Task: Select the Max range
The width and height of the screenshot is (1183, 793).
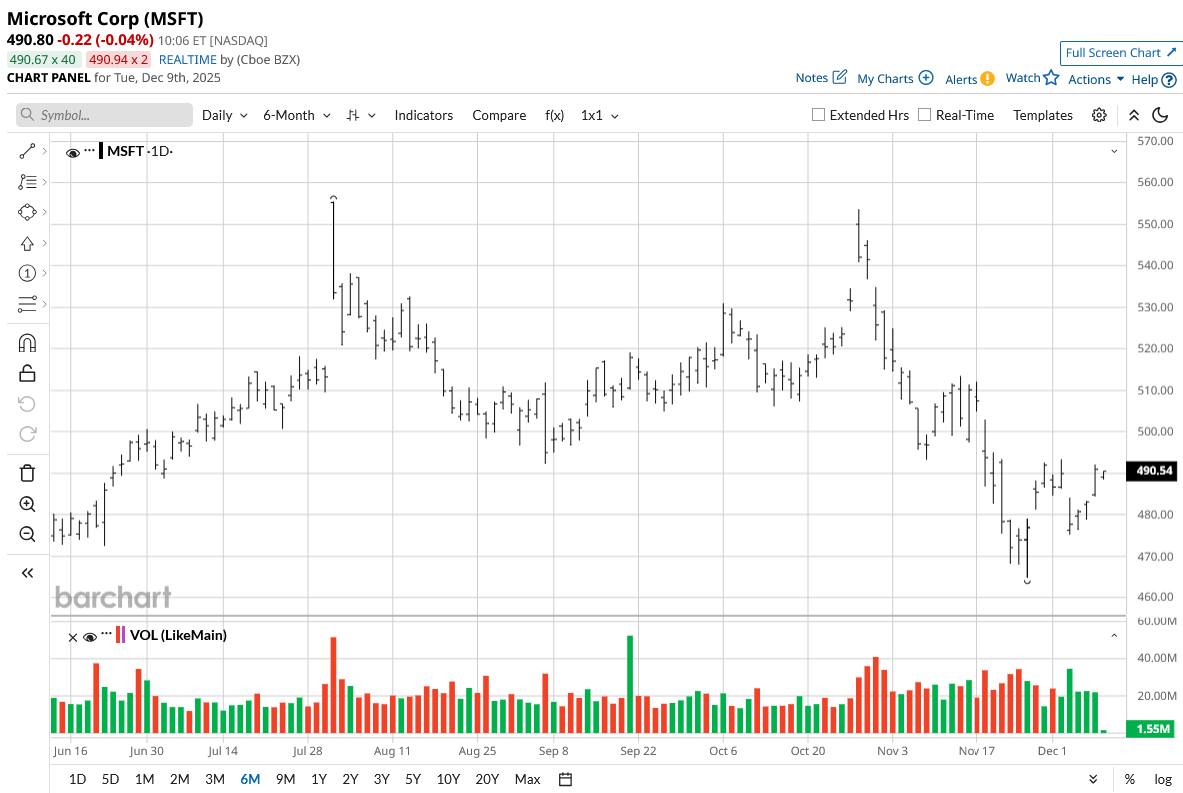Action: tap(527, 779)
